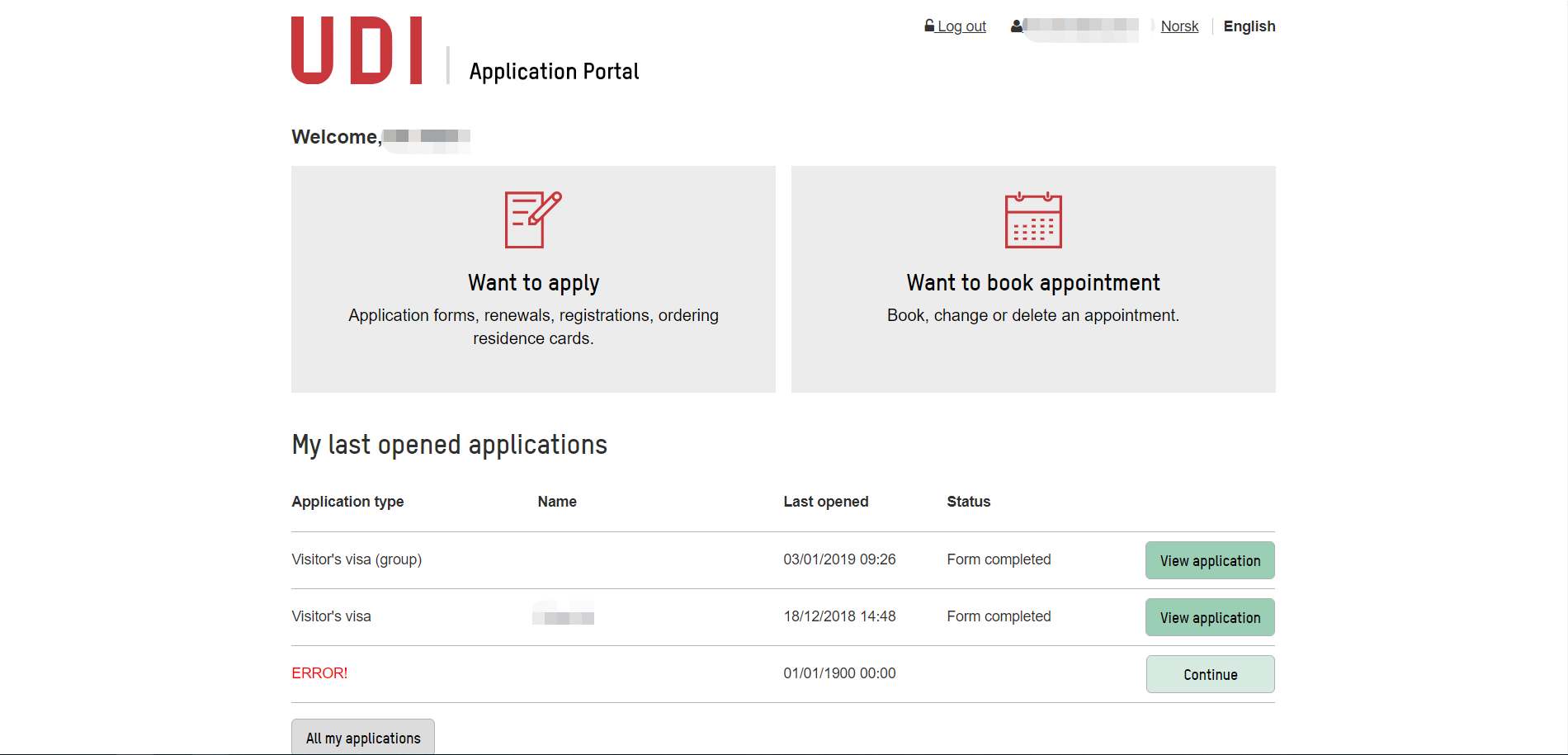
Task: Switch language to Norsk
Action: click(1179, 26)
